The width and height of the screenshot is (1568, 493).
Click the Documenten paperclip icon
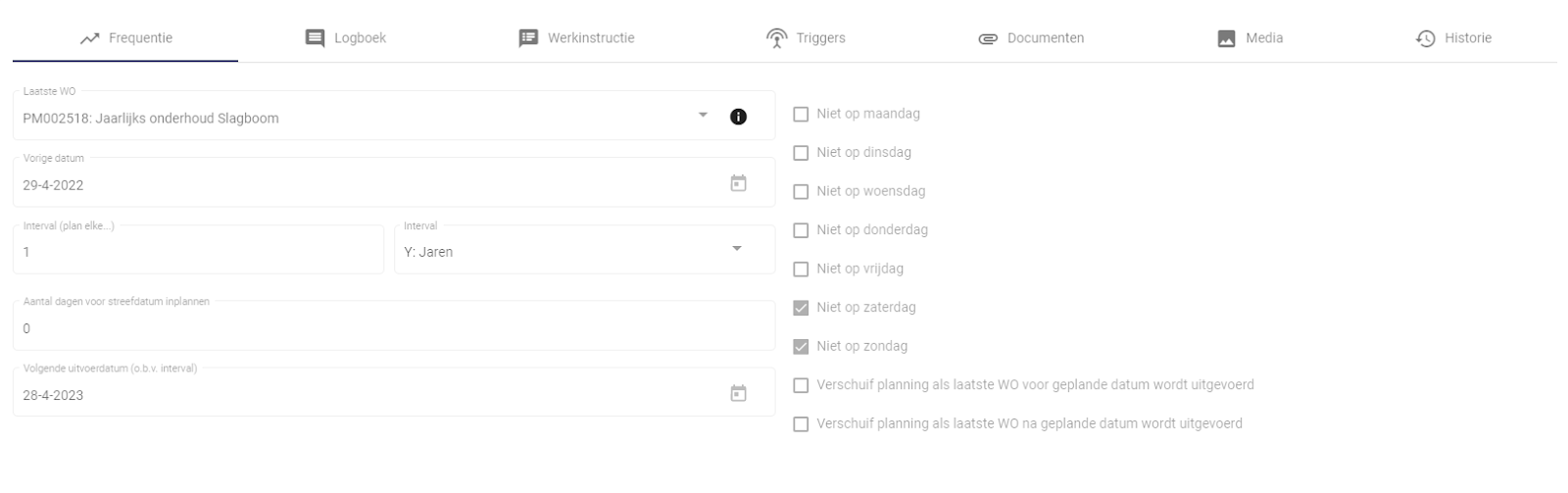[x=987, y=39]
